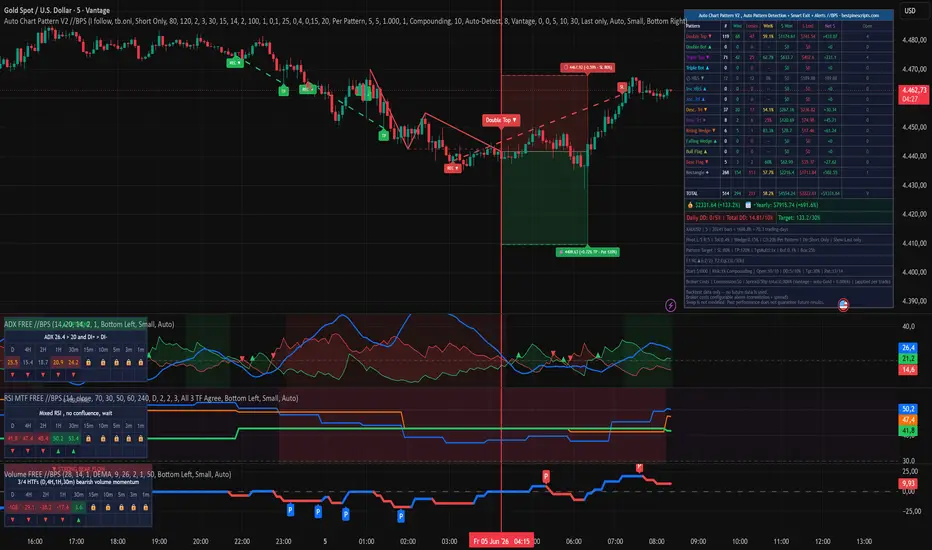The height and width of the screenshot is (550, 932).
Task: Click the green take-profit label below trade box
Action: [x=587, y=252]
